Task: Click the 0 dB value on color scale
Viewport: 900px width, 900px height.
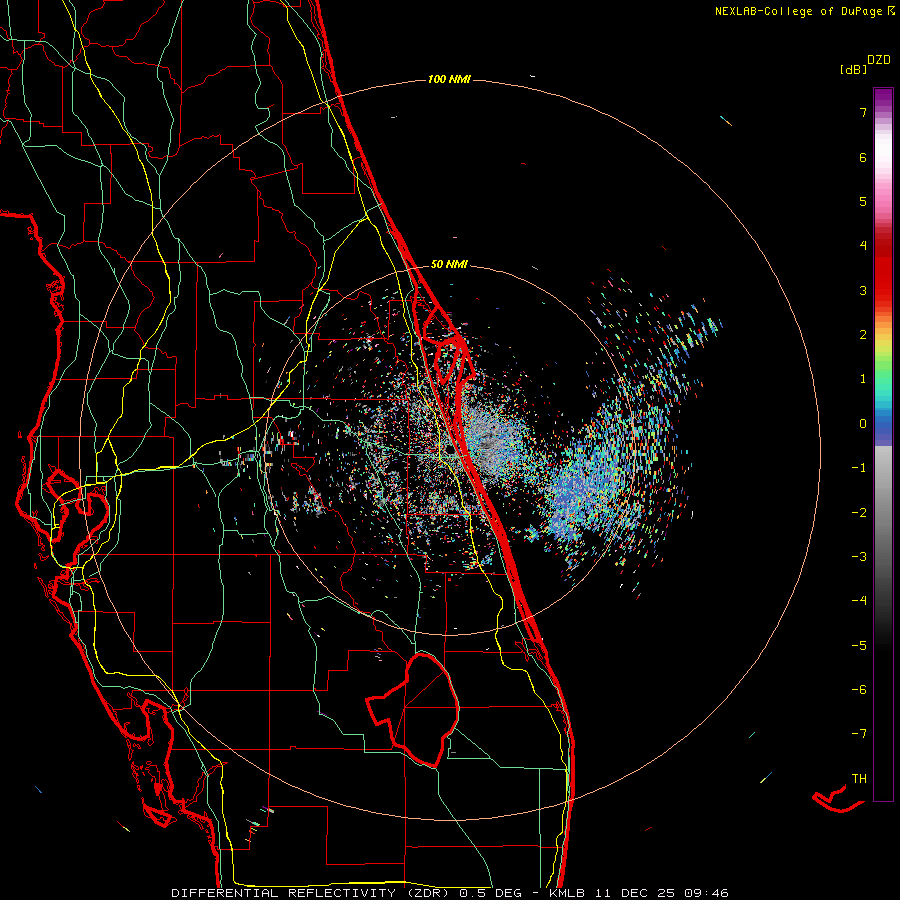Action: tap(863, 424)
